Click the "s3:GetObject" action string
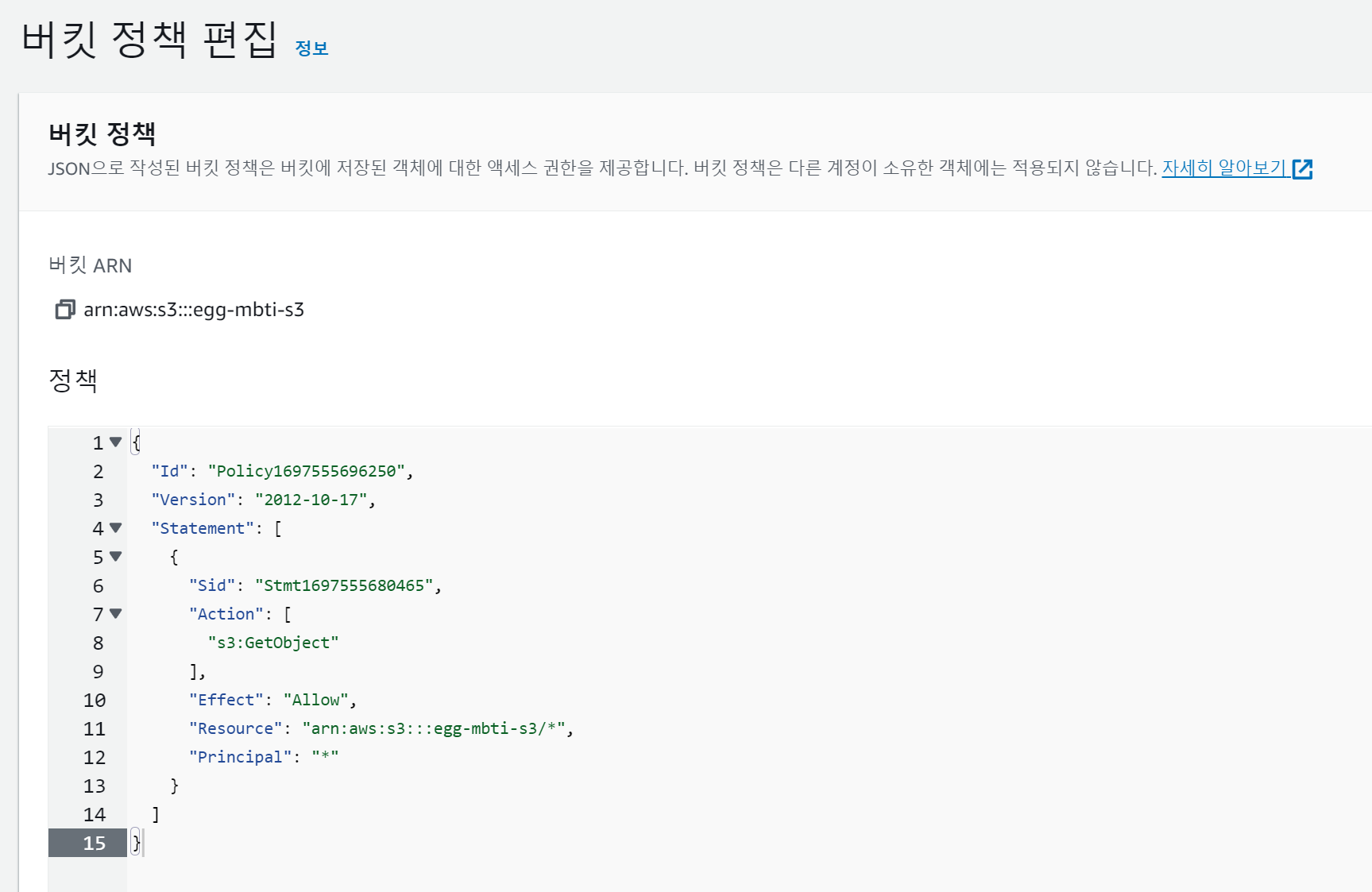 click(273, 643)
